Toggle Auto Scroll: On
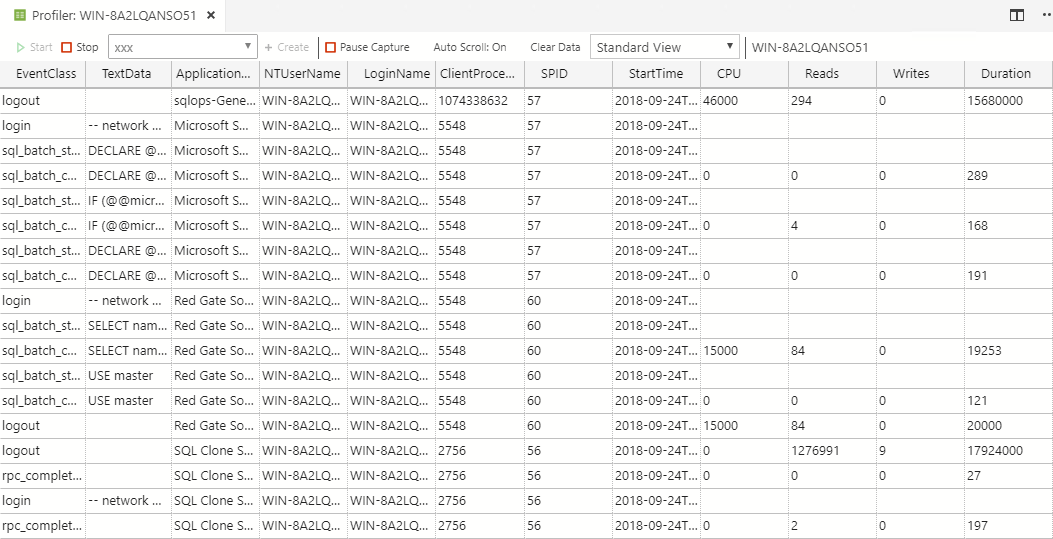 click(469, 47)
